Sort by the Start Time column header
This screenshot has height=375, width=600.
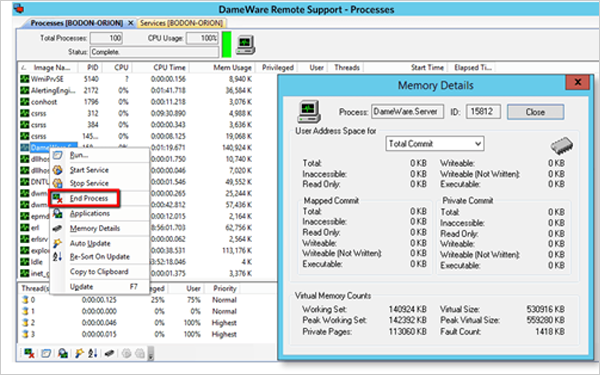pyautogui.click(x=406, y=67)
